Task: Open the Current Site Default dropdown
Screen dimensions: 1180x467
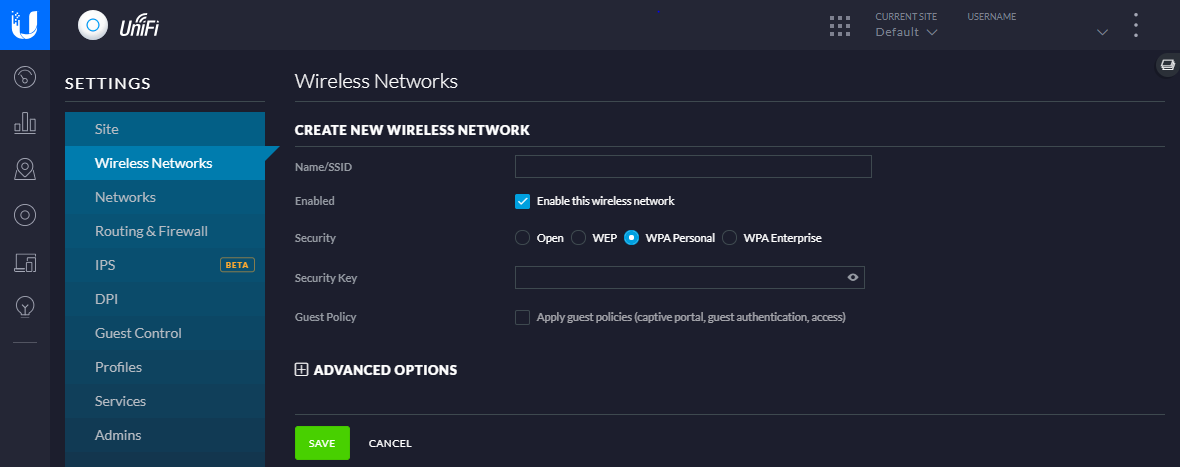Action: point(906,32)
